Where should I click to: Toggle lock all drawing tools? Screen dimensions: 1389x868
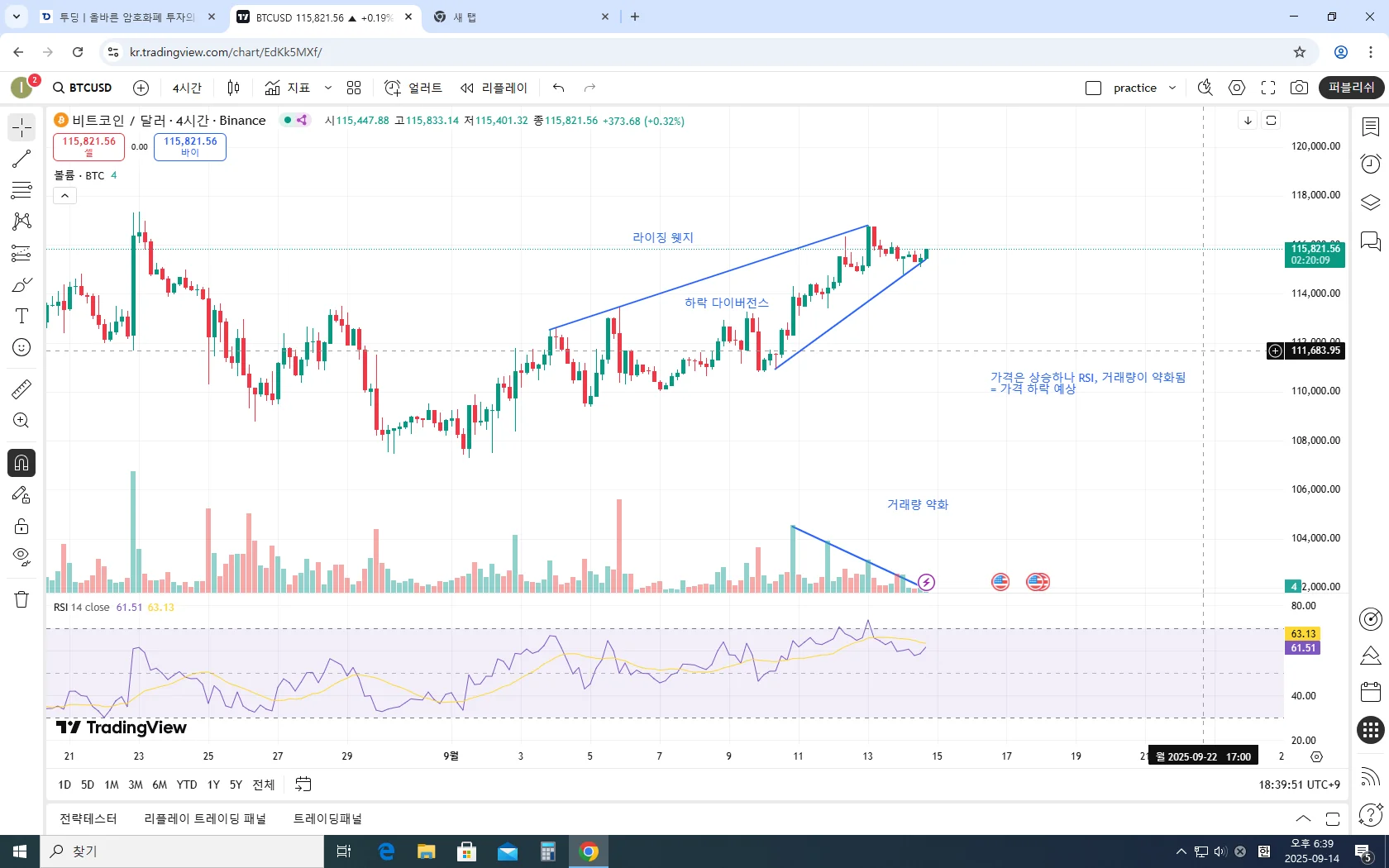(x=21, y=526)
